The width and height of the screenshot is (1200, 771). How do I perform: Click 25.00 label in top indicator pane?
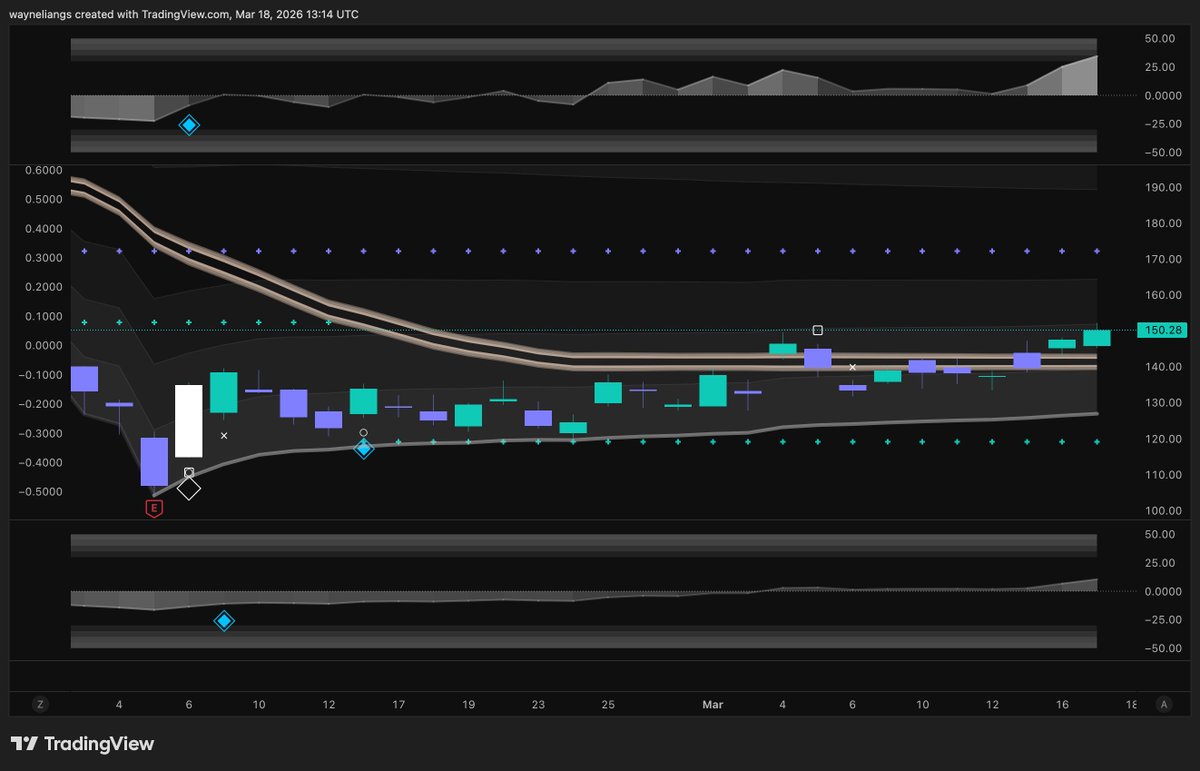pos(1162,67)
